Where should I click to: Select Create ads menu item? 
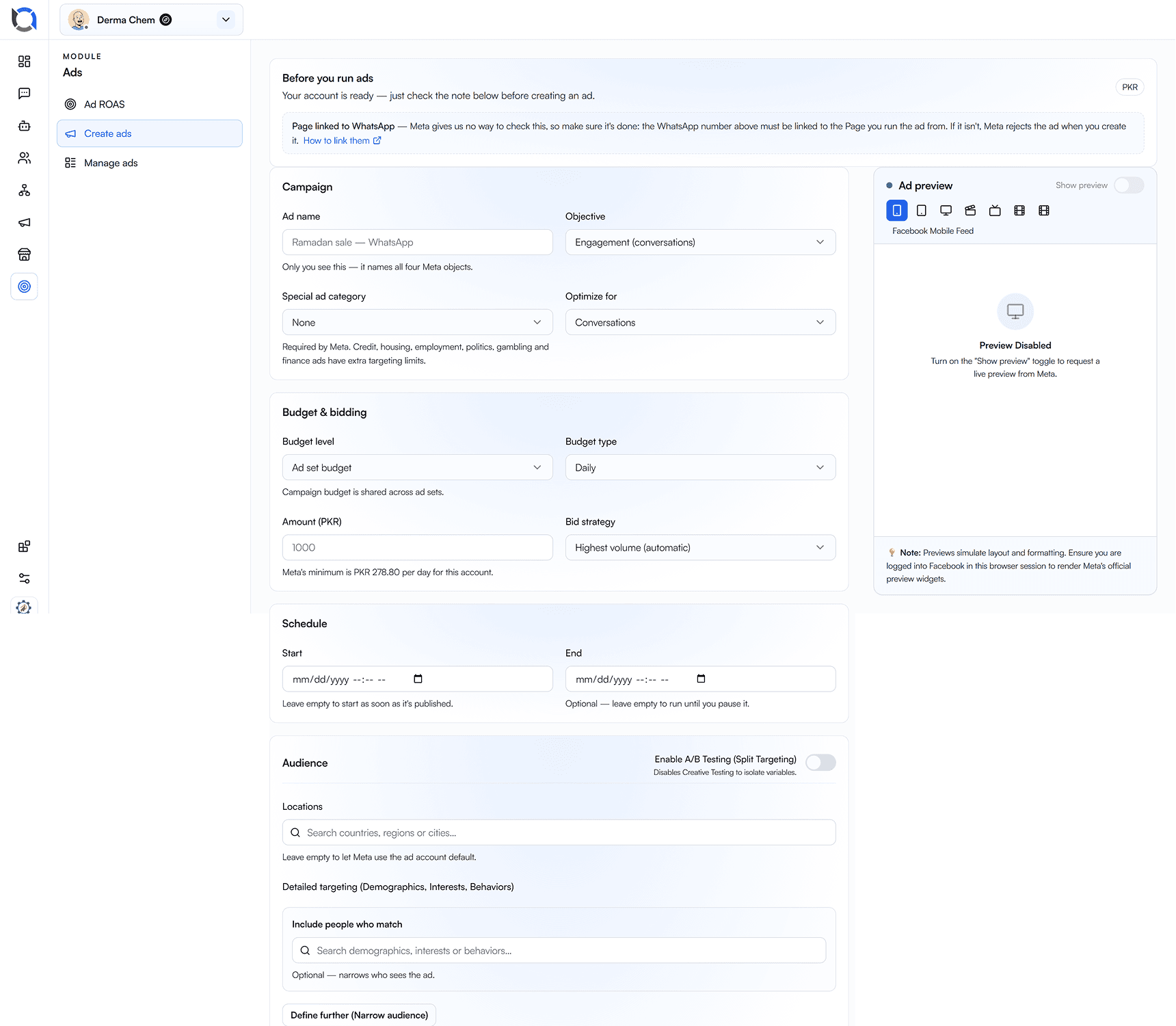[150, 133]
